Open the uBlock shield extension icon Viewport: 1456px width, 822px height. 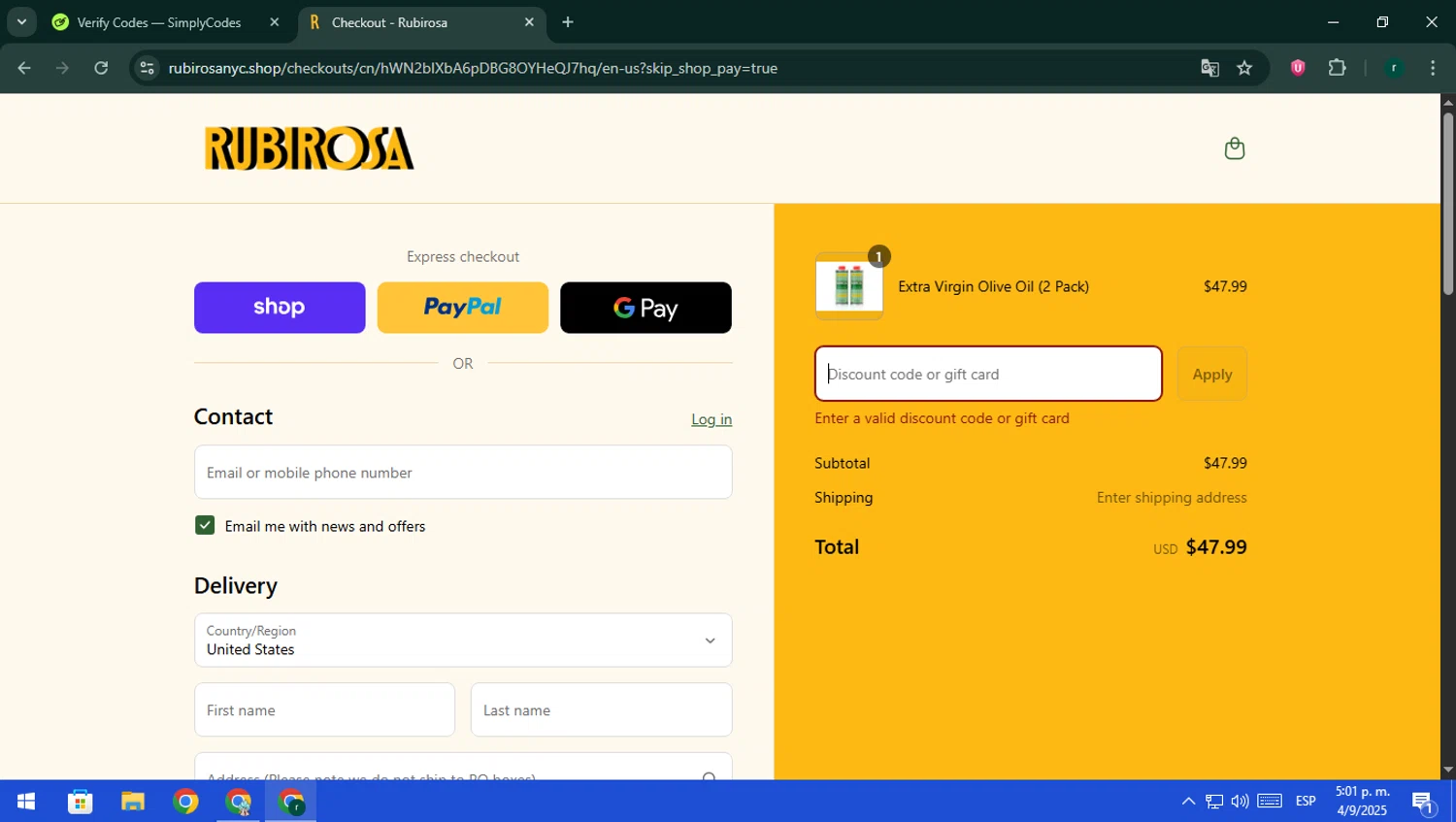point(1298,68)
